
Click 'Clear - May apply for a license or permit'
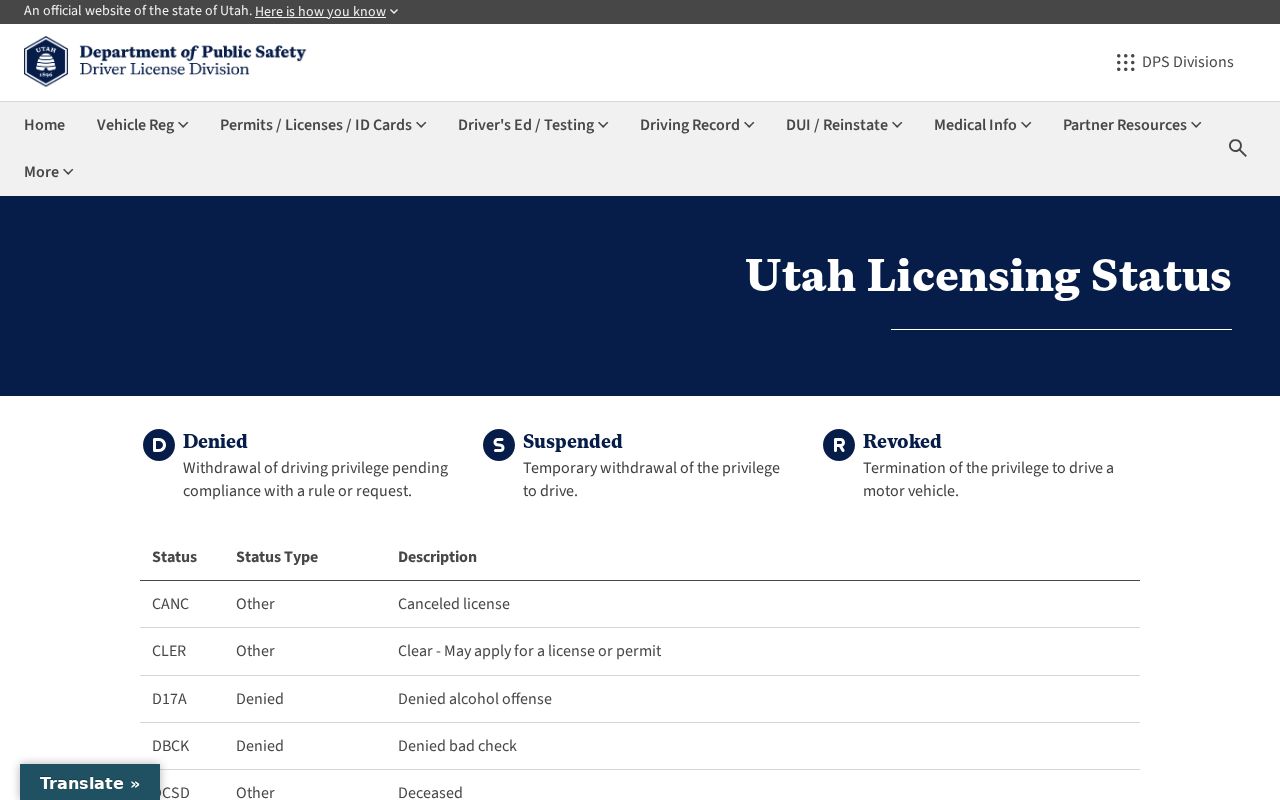[529, 651]
